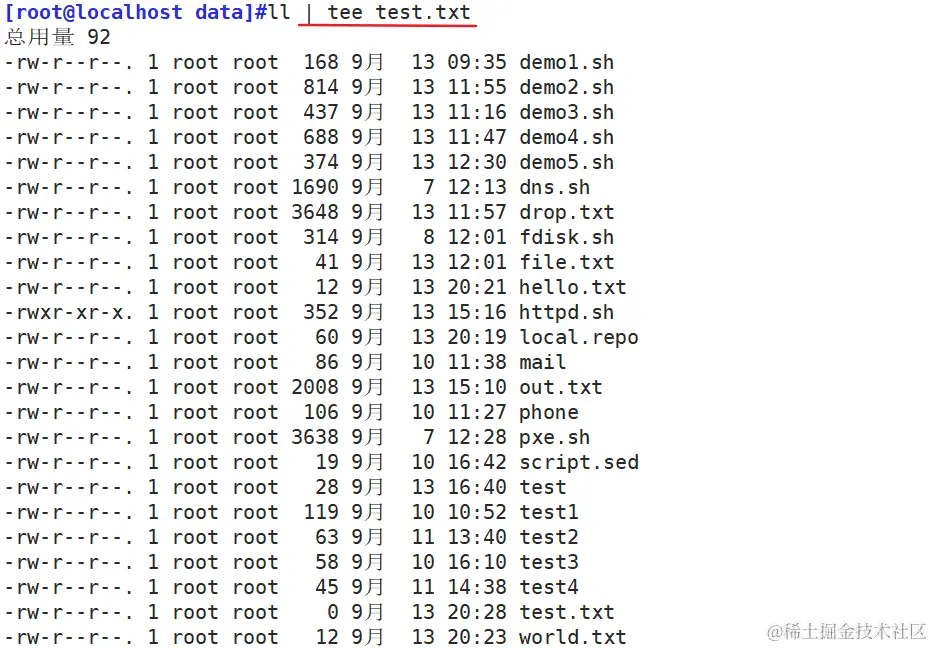Select the local.repo filename
The image size is (933, 648).
(578, 338)
